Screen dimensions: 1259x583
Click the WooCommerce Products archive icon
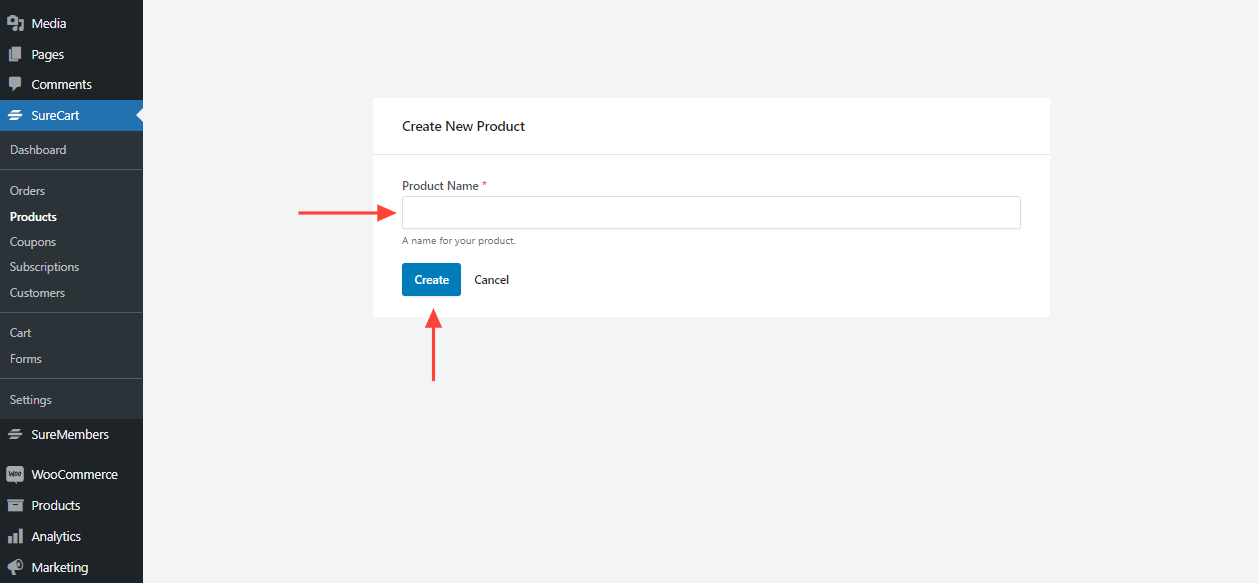(15, 506)
